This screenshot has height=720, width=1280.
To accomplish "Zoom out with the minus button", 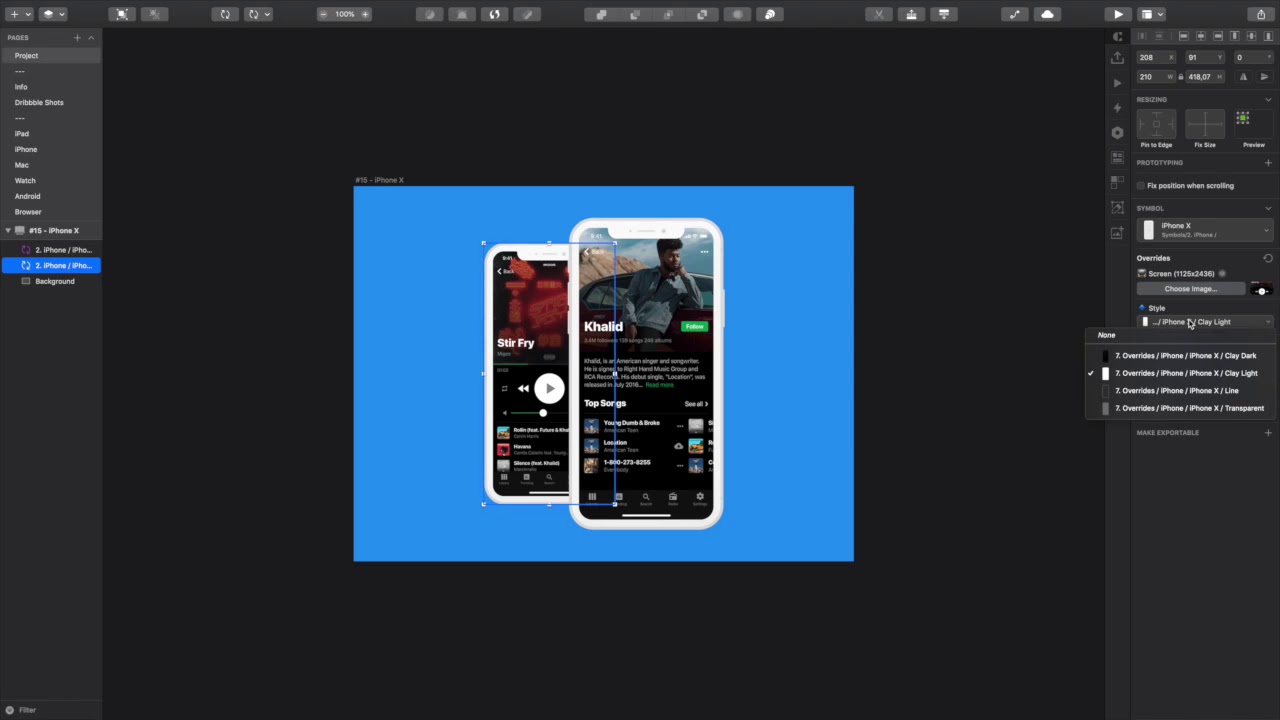I will tap(325, 14).
